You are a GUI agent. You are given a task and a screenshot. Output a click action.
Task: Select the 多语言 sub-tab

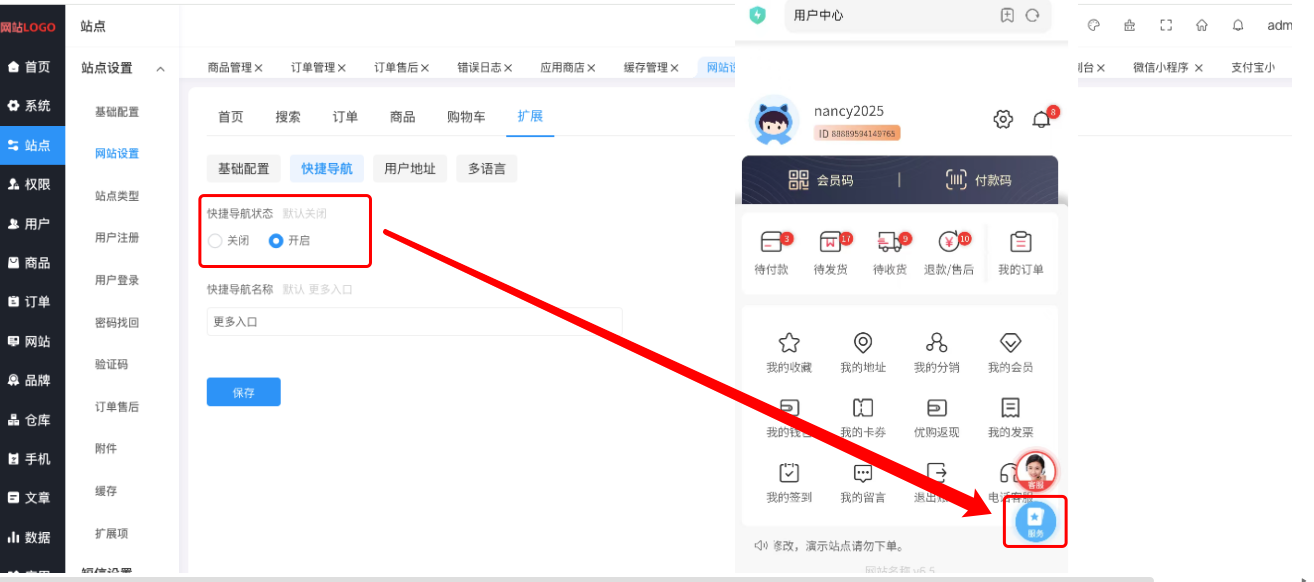coord(486,169)
